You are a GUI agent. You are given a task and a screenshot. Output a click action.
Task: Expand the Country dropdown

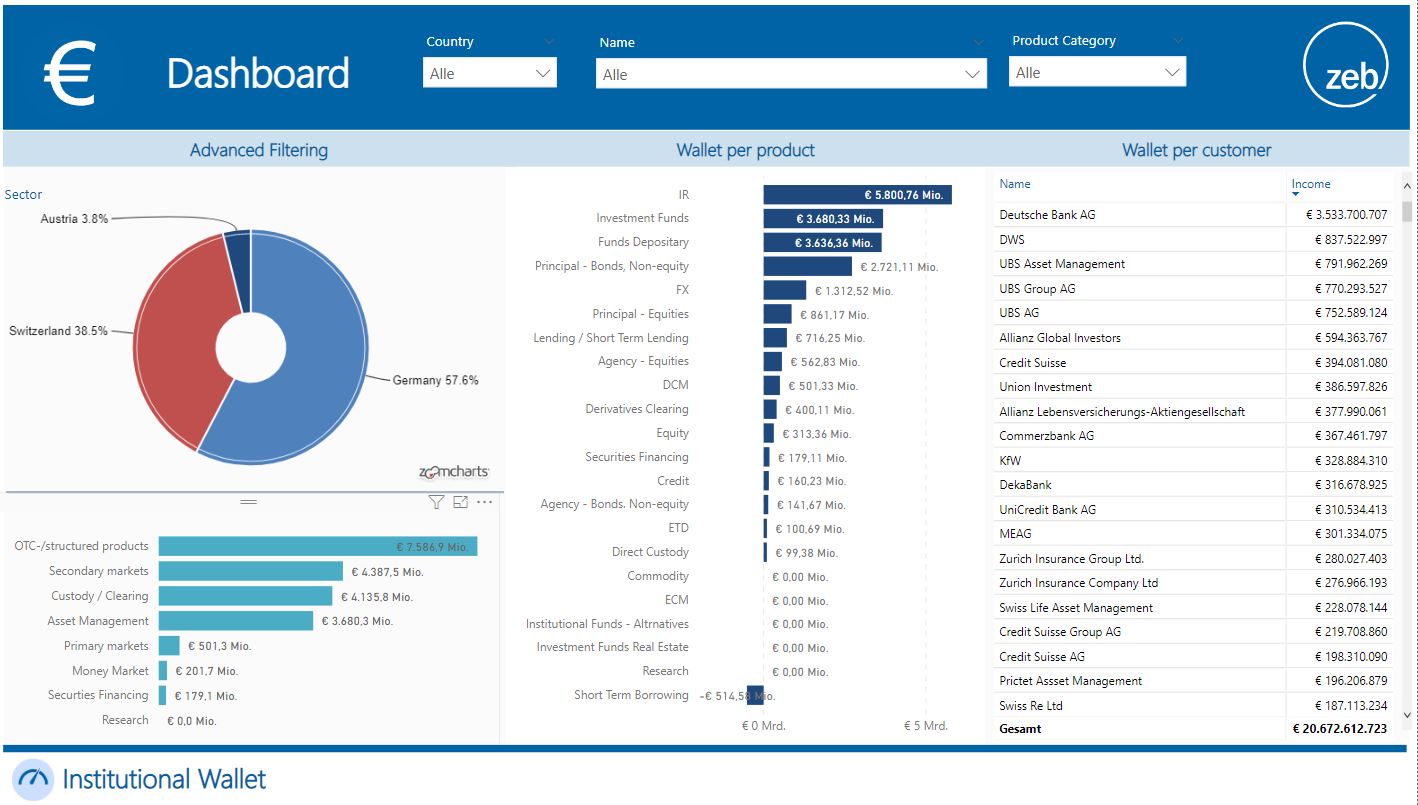pos(543,73)
